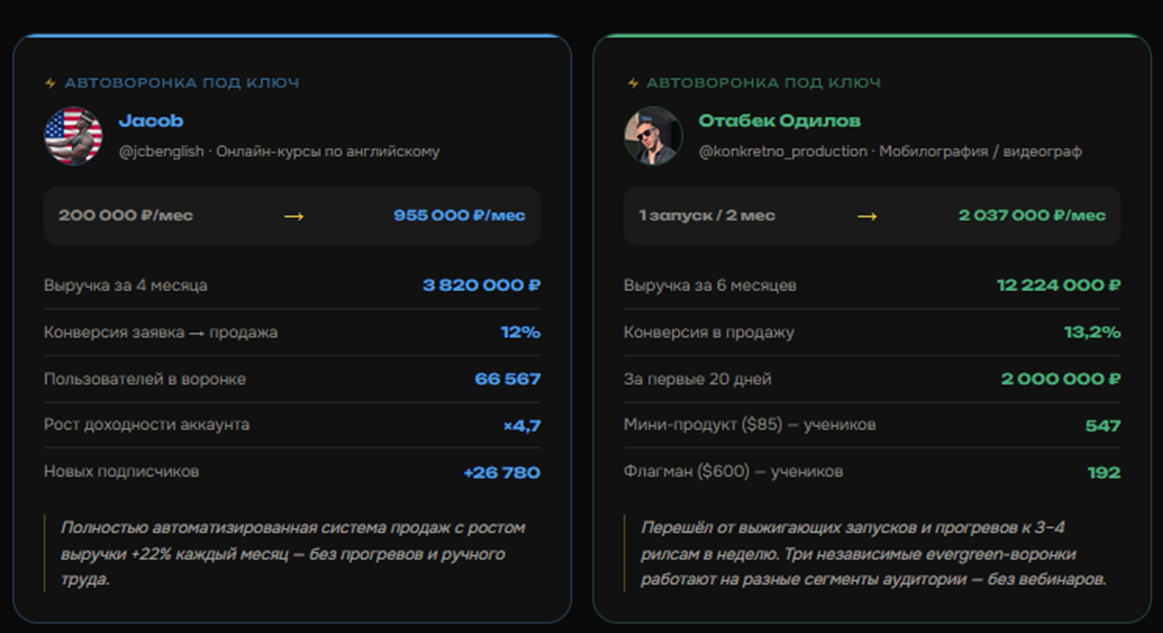1163x633 pixels.
Task: Click the За первые 20 дней label
Action: (697, 379)
